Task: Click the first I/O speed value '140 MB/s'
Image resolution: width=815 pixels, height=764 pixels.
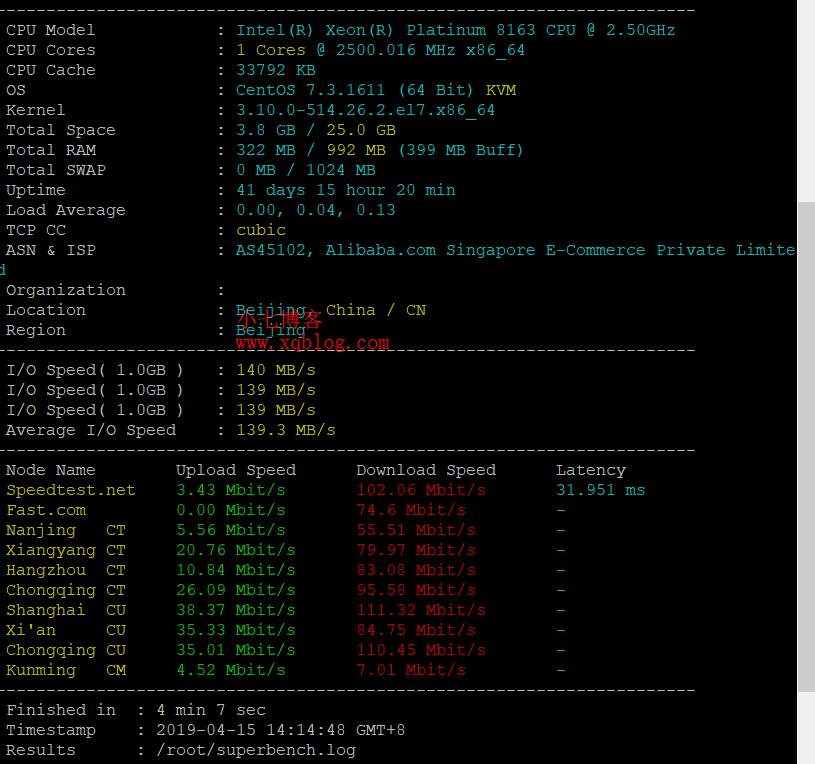Action: tap(275, 370)
